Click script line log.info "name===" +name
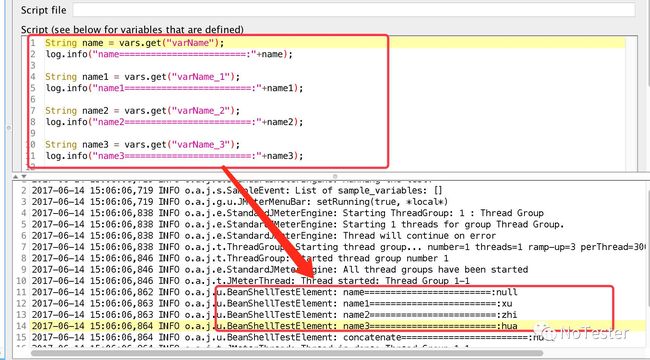This screenshot has height=360, width=650. pos(169,54)
